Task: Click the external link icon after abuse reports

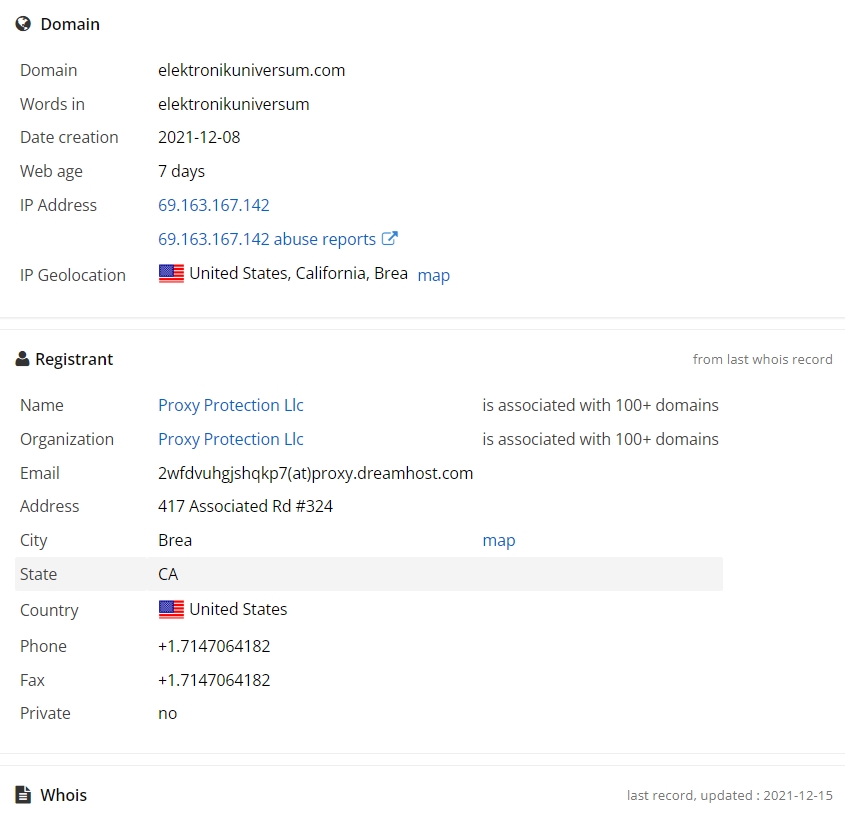Action: pos(390,238)
